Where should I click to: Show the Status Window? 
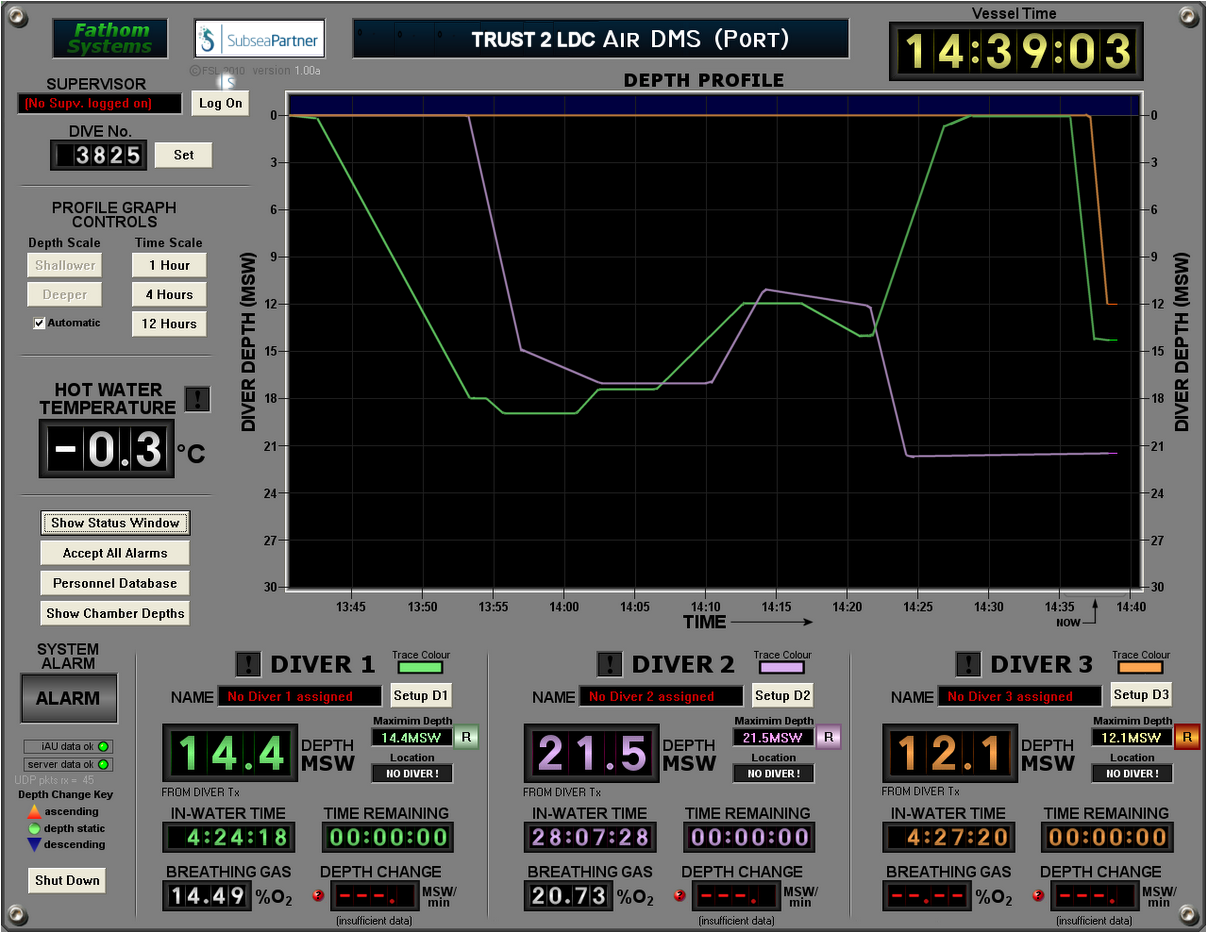pyautogui.click(x=115, y=523)
